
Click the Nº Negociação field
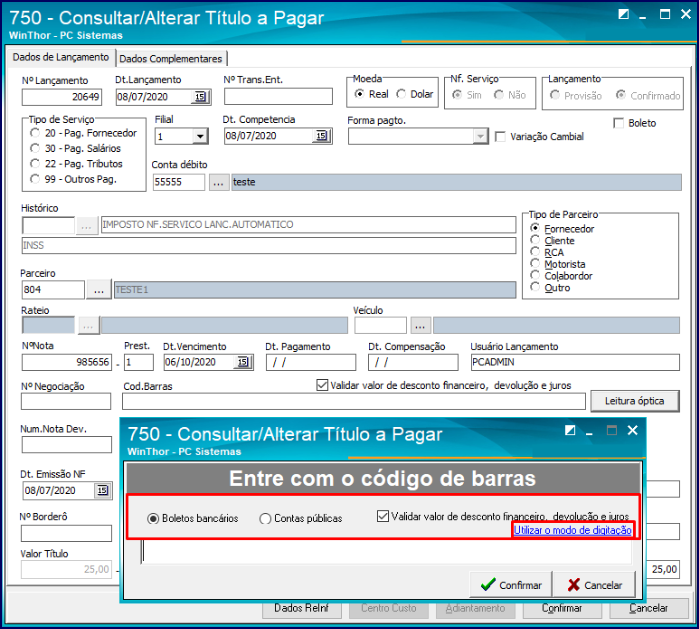pos(66,402)
